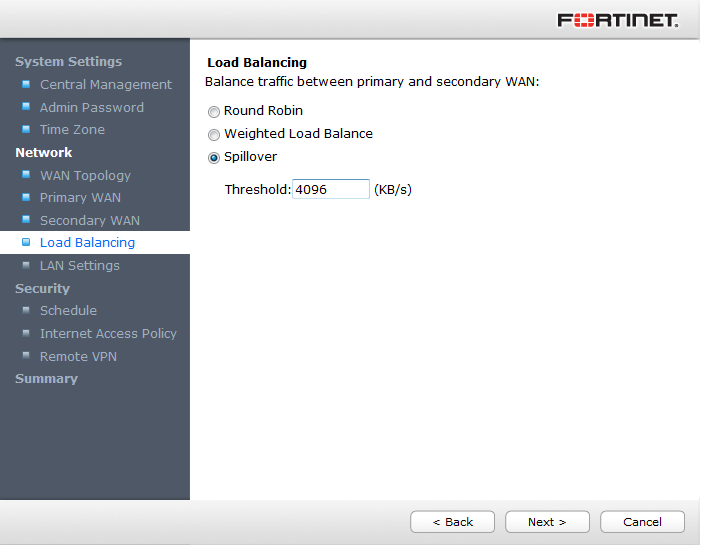Select the Spillover radio button

[214, 158]
